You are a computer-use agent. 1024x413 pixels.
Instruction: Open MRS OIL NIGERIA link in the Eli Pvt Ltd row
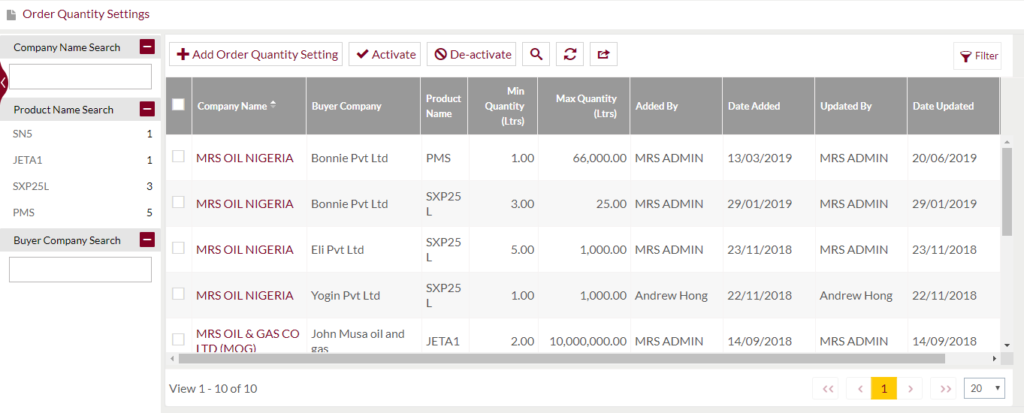245,249
